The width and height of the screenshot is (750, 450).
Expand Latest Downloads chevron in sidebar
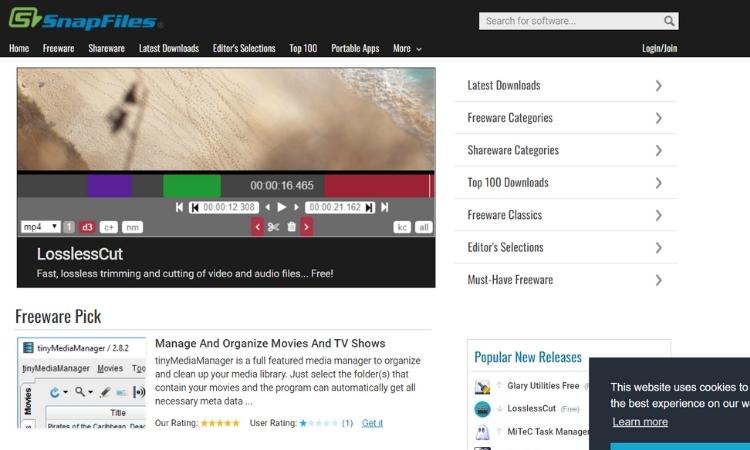(x=659, y=86)
